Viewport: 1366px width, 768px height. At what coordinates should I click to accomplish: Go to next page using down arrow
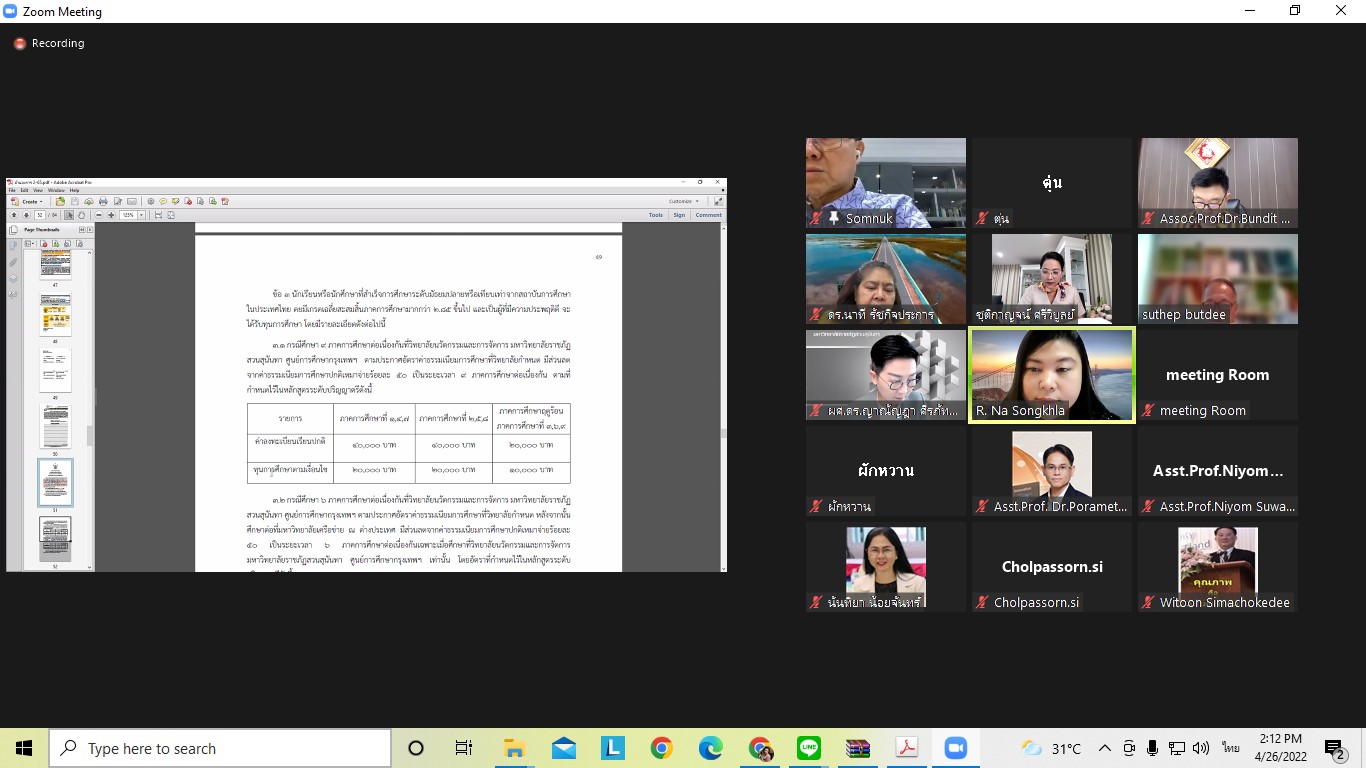pyautogui.click(x=26, y=215)
